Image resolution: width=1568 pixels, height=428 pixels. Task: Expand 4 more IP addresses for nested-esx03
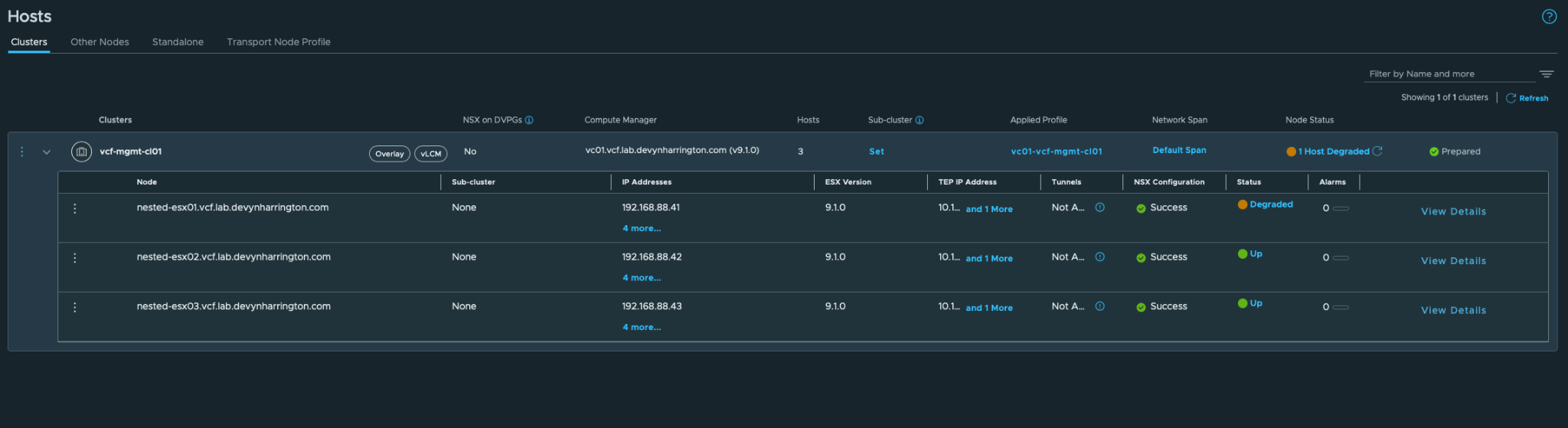[642, 327]
